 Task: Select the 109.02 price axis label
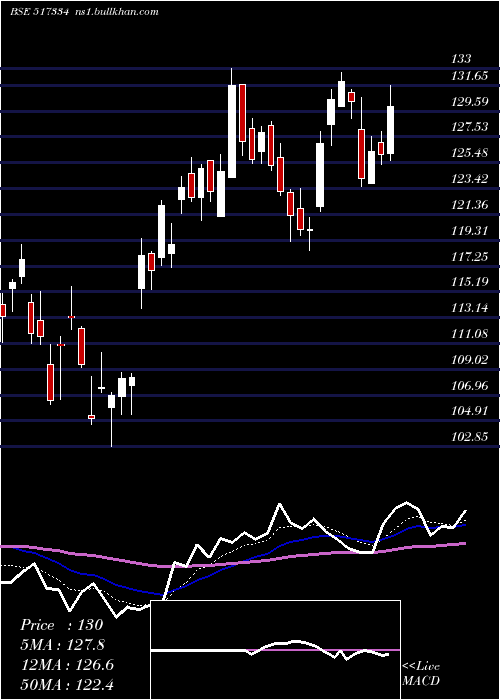click(x=470, y=359)
